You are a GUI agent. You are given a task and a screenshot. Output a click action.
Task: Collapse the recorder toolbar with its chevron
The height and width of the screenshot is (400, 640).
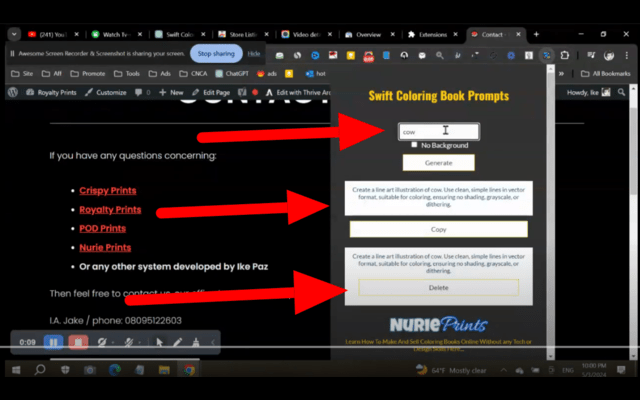coord(213,342)
